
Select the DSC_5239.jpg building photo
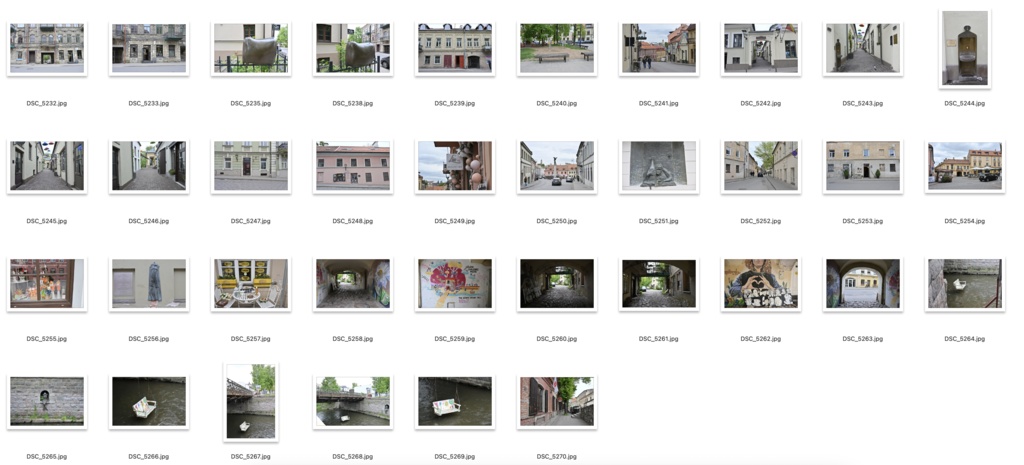(455, 49)
